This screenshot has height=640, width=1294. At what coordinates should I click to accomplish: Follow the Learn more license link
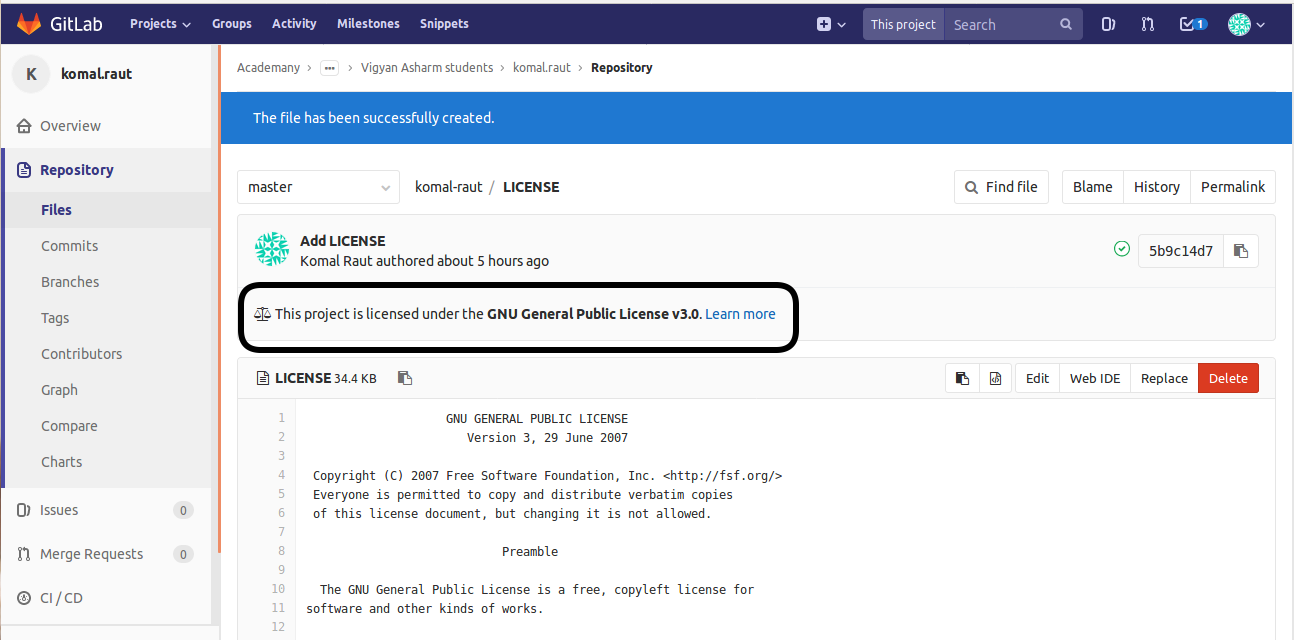[x=740, y=314]
